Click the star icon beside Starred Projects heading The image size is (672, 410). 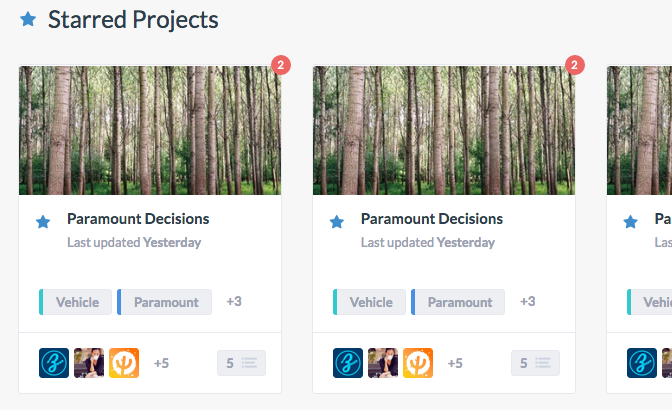click(28, 20)
